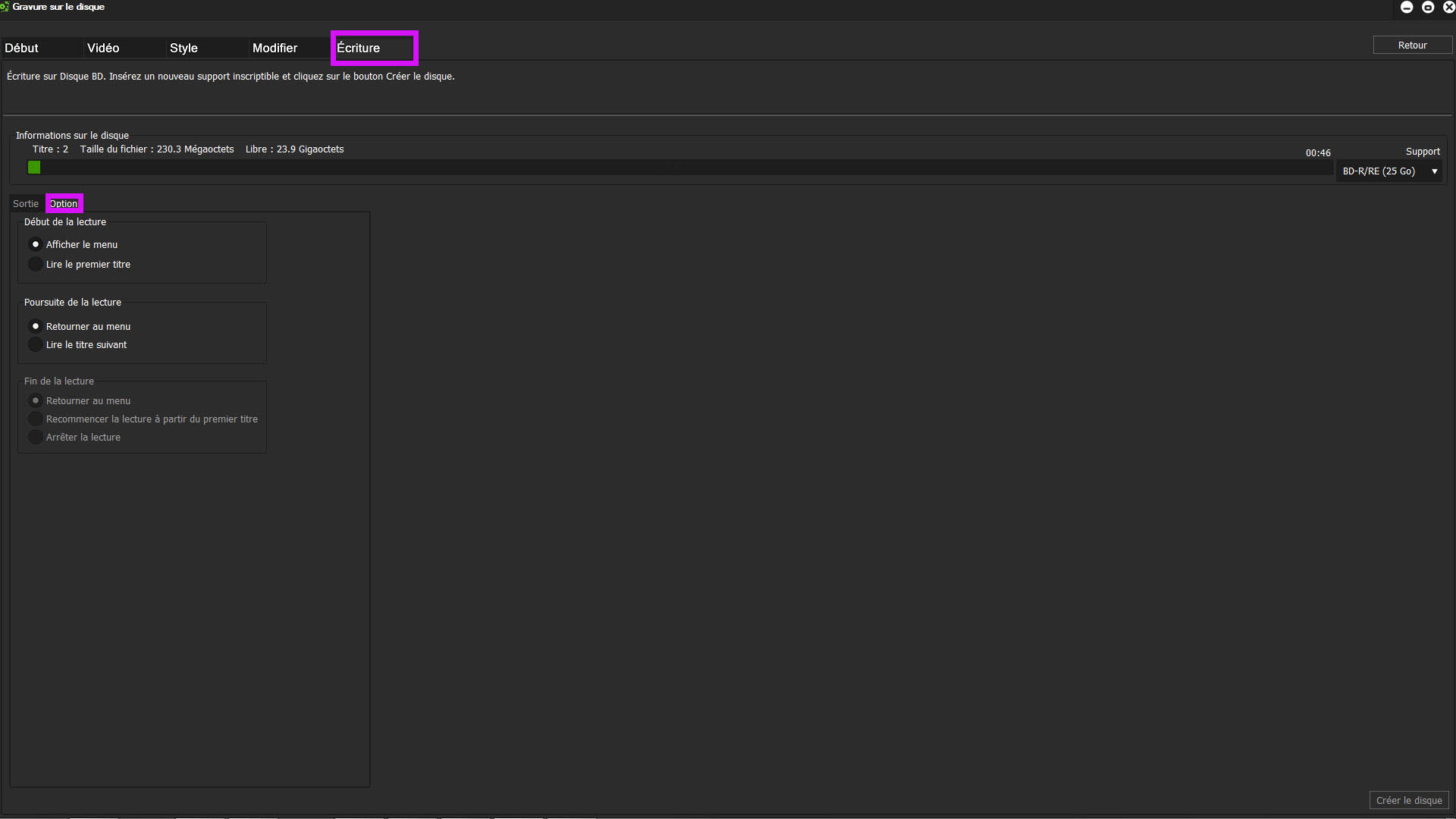1456x819 pixels.
Task: Open the Modifier tab
Action: click(275, 48)
